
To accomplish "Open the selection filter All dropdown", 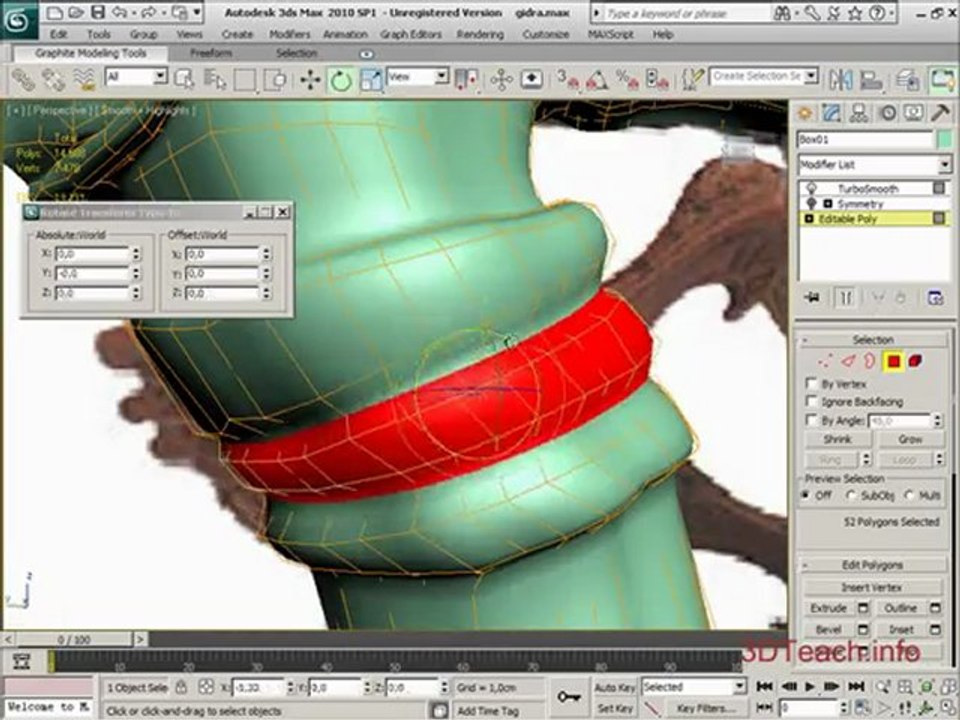I will pyautogui.click(x=160, y=77).
